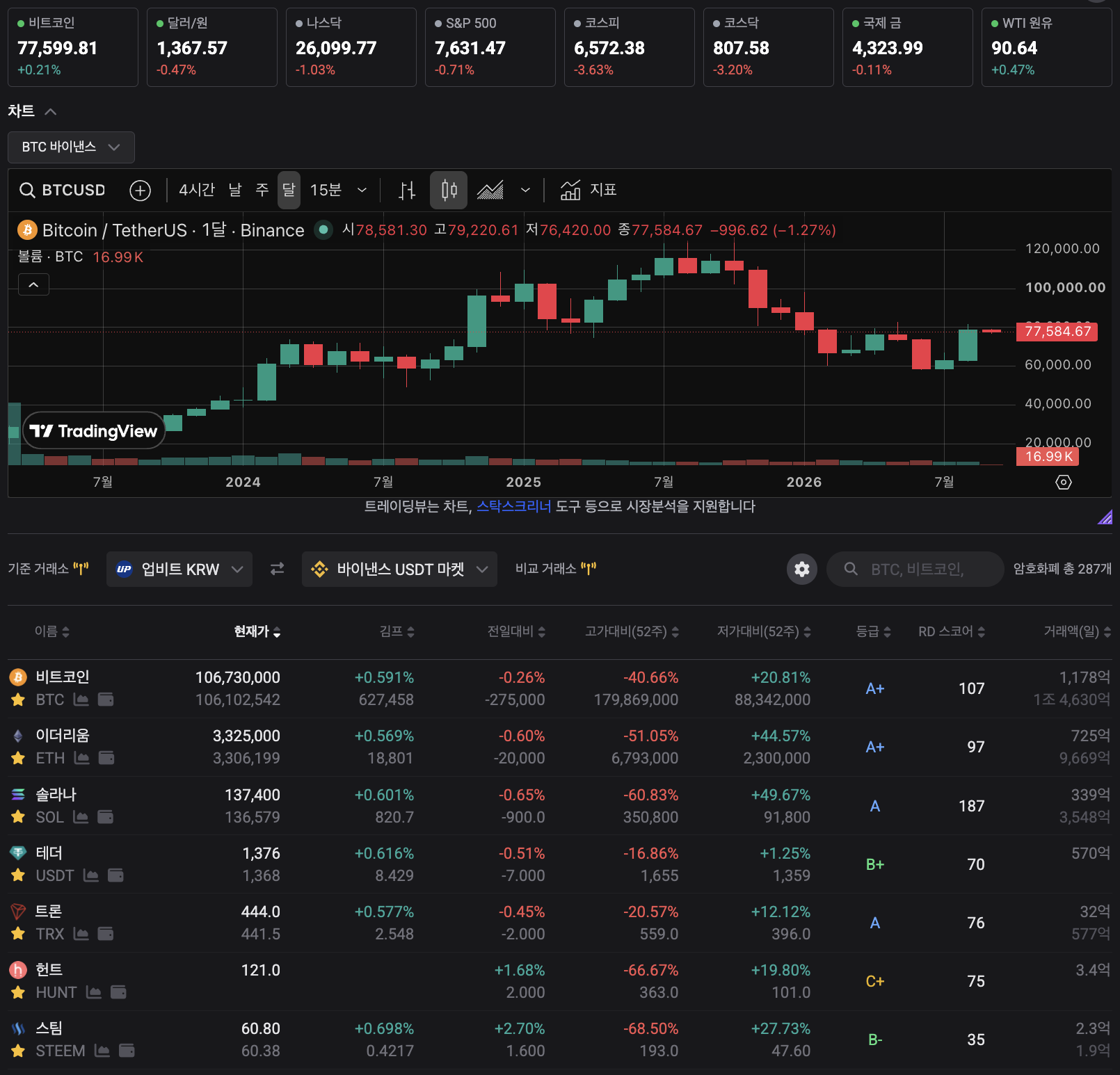This screenshot has height=1075, width=1120.
Task: Click chart settings hexagon icon
Action: pos(1064,482)
